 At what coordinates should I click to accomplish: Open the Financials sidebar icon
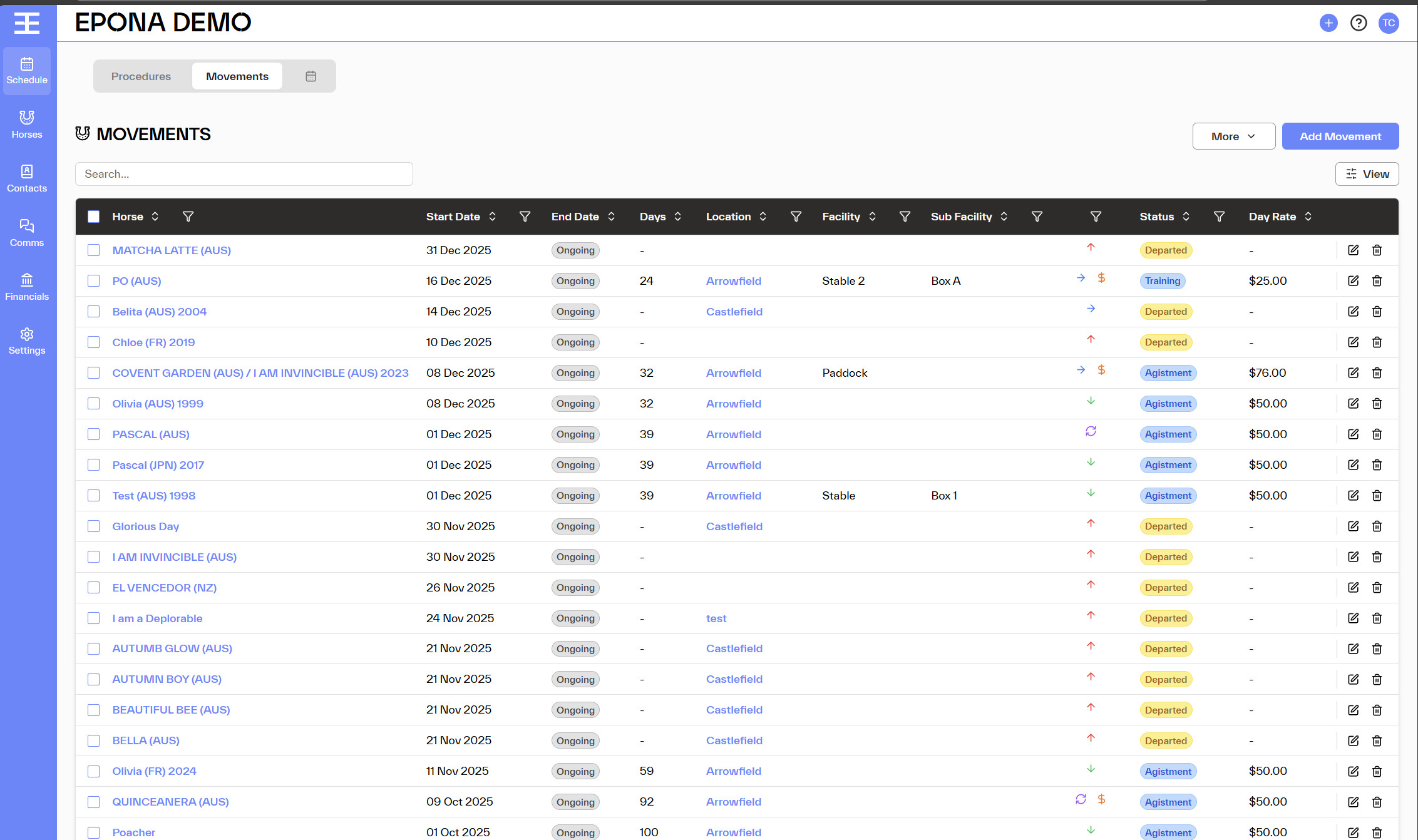tap(27, 287)
